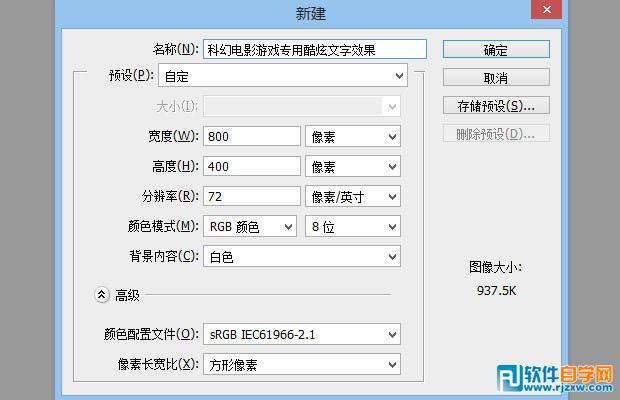Image resolution: width=620 pixels, height=400 pixels.
Task: Click the 确定 button
Action: tap(496, 50)
